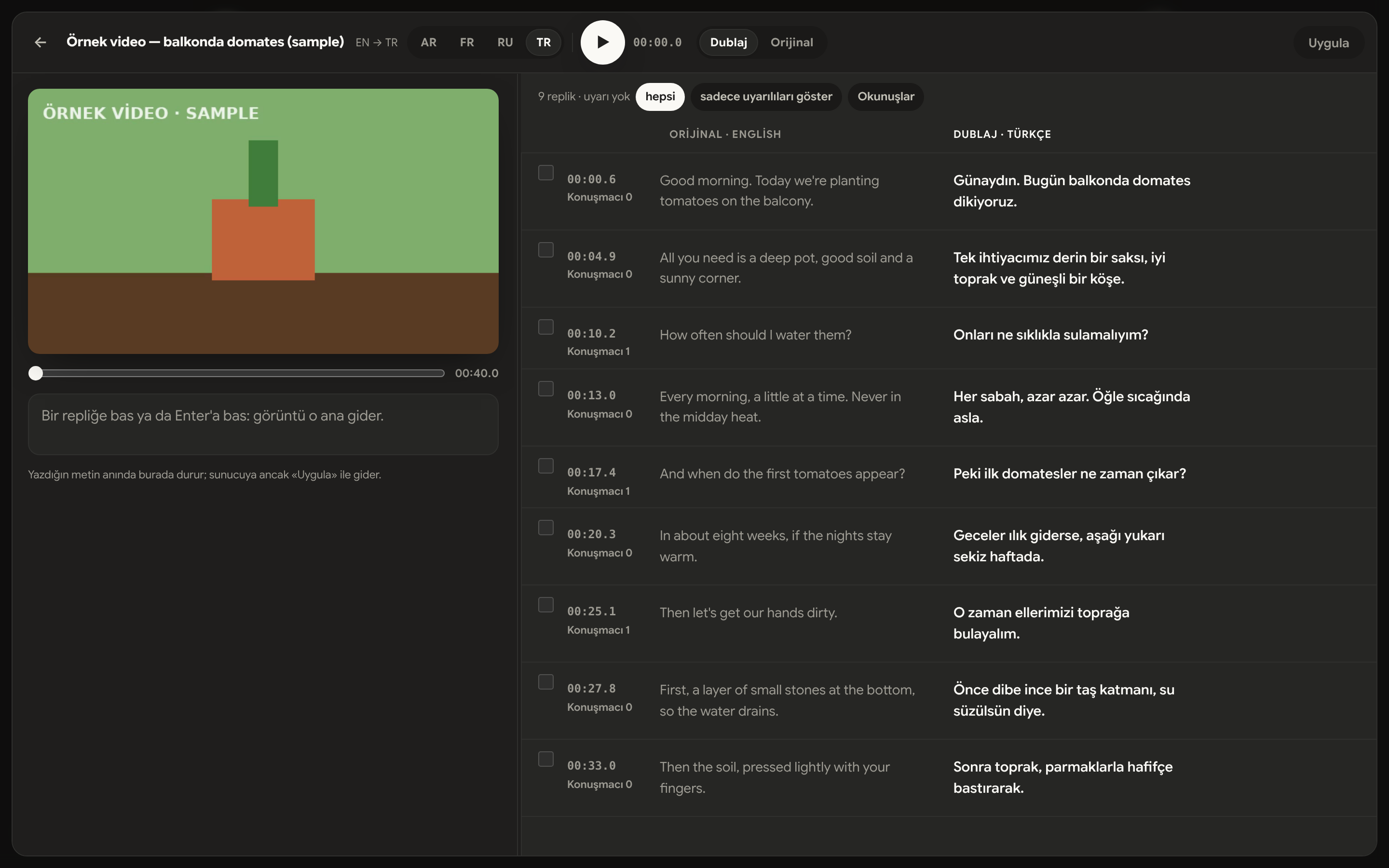Tick the checkbox for line 00:17.4

coord(546,466)
